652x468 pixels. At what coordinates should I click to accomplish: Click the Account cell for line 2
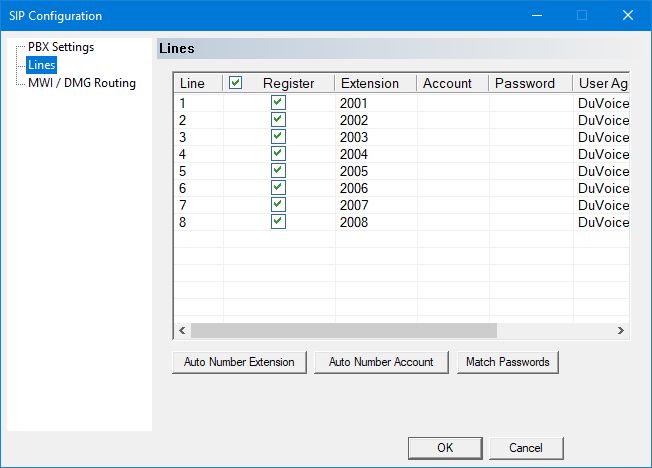(x=452, y=120)
